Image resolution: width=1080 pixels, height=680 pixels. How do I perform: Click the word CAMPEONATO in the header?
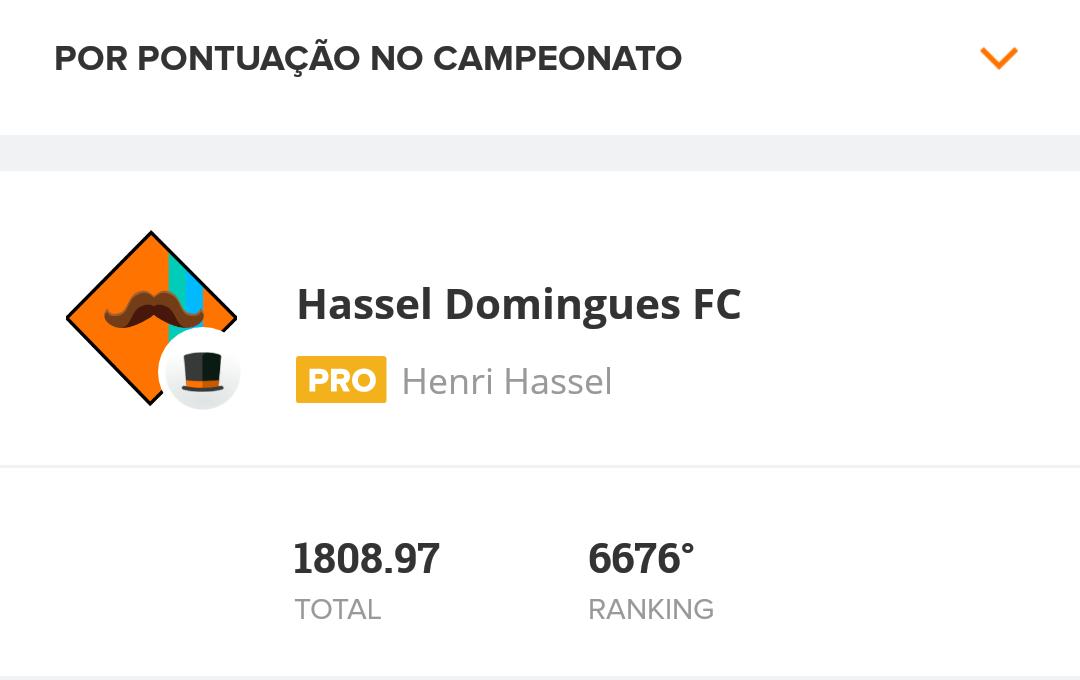click(x=557, y=59)
